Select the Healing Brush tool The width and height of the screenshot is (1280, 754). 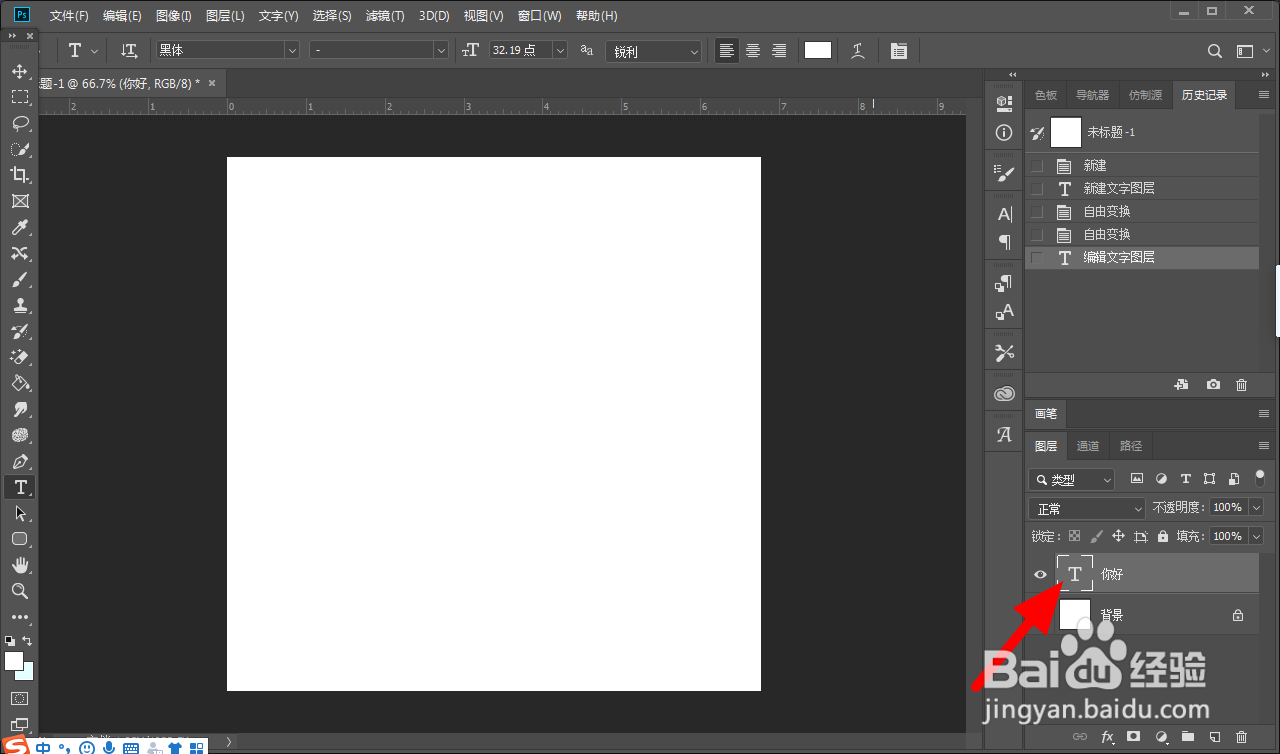[x=19, y=253]
